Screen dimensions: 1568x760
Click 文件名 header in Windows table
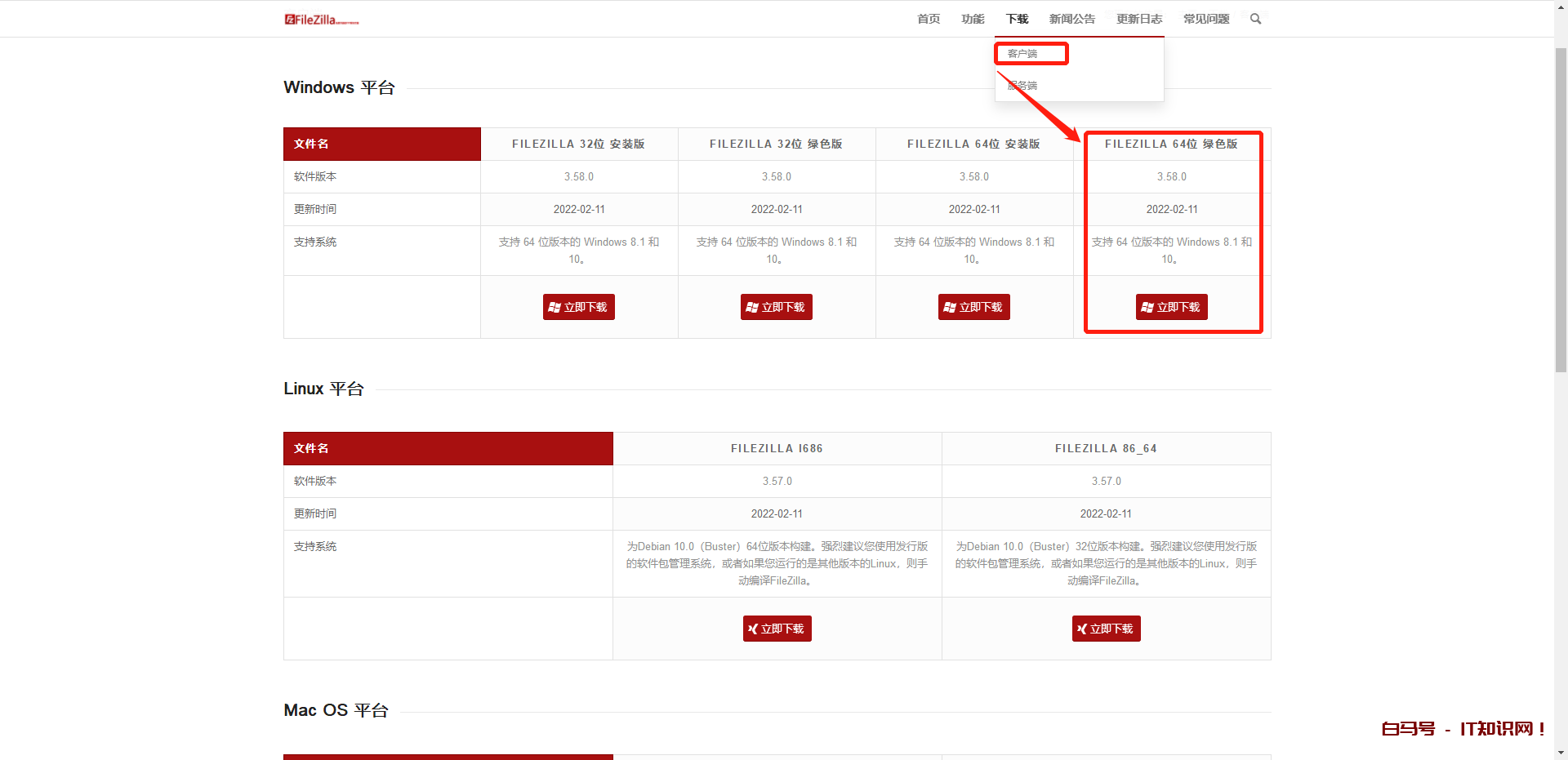[382, 144]
